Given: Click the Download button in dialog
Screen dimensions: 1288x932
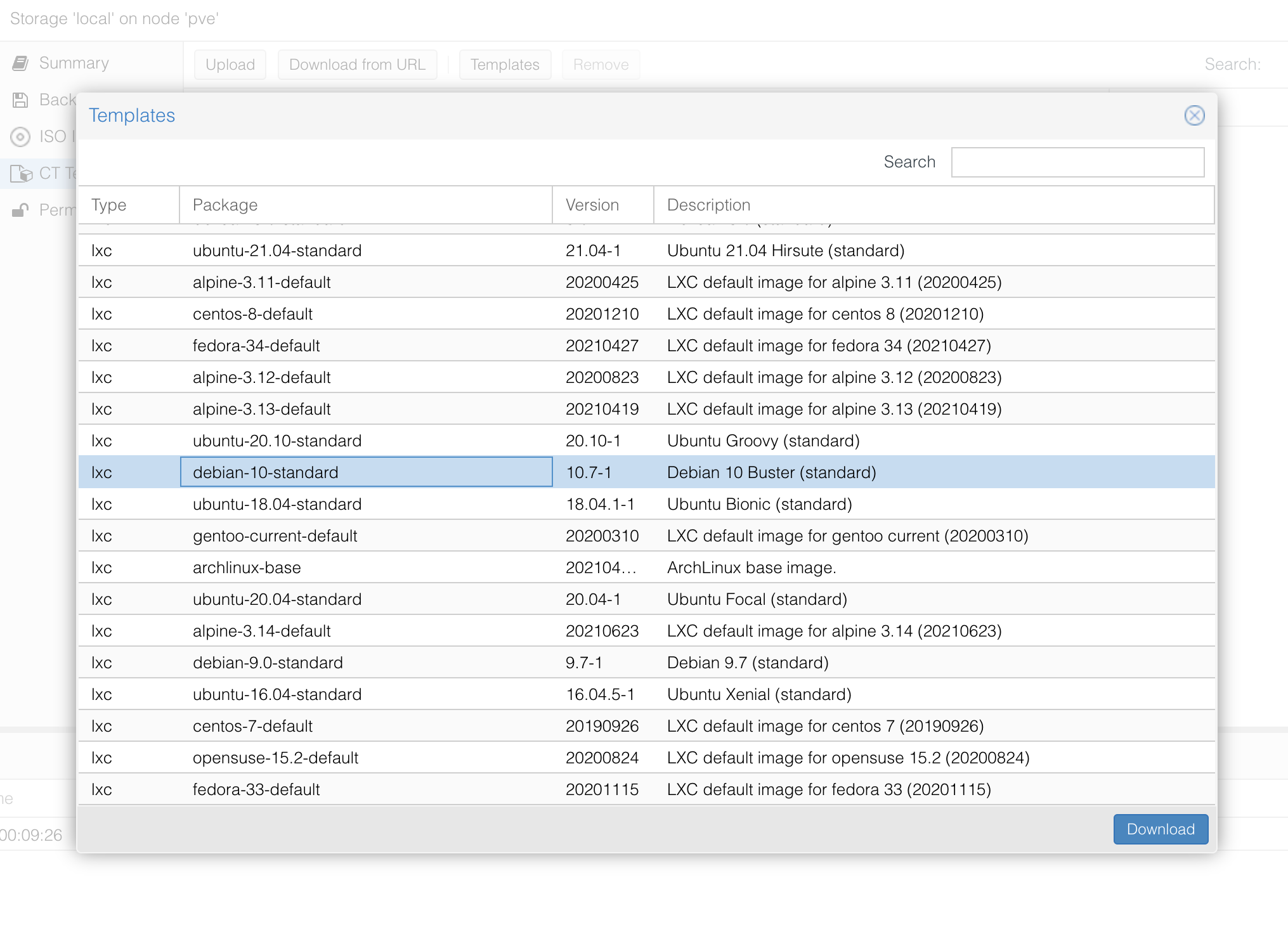Looking at the screenshot, I should click(x=1161, y=829).
